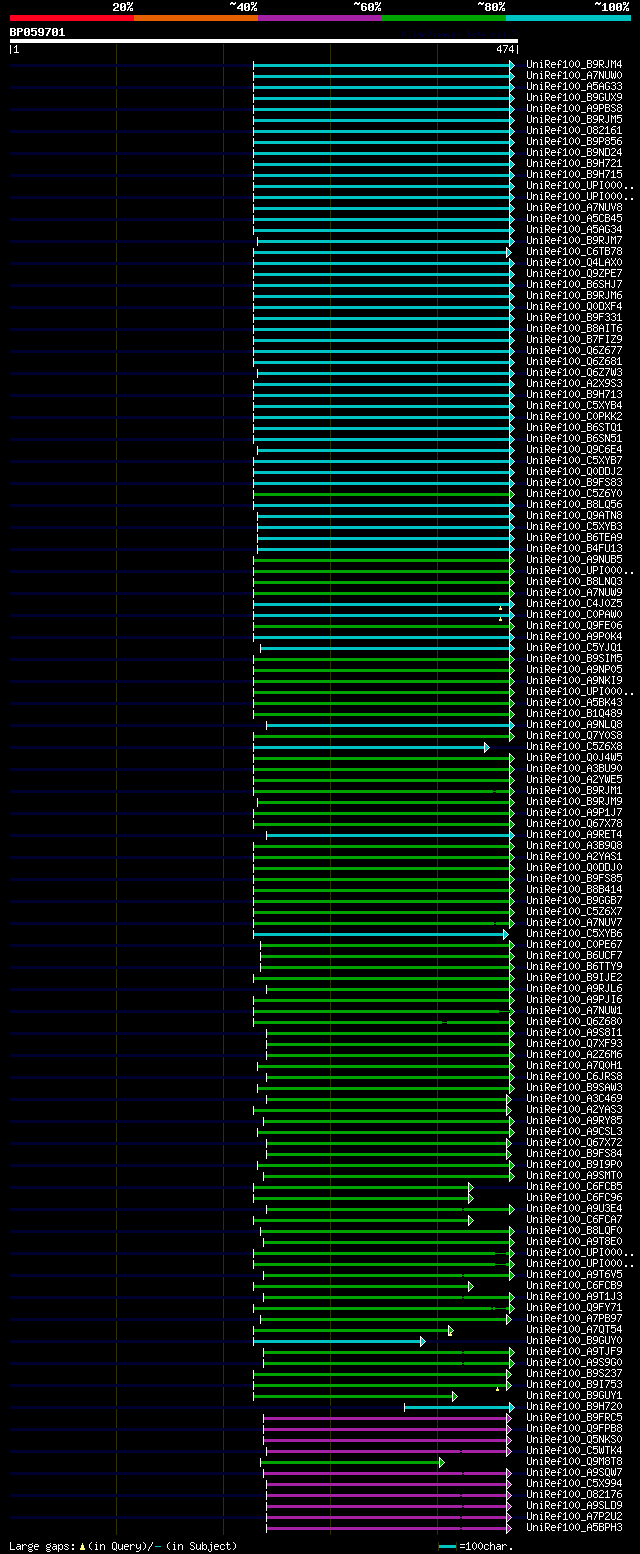The height and width of the screenshot is (1554, 640).
Task: Click the orange ~40% identity legend segment
Action: coord(196,18)
